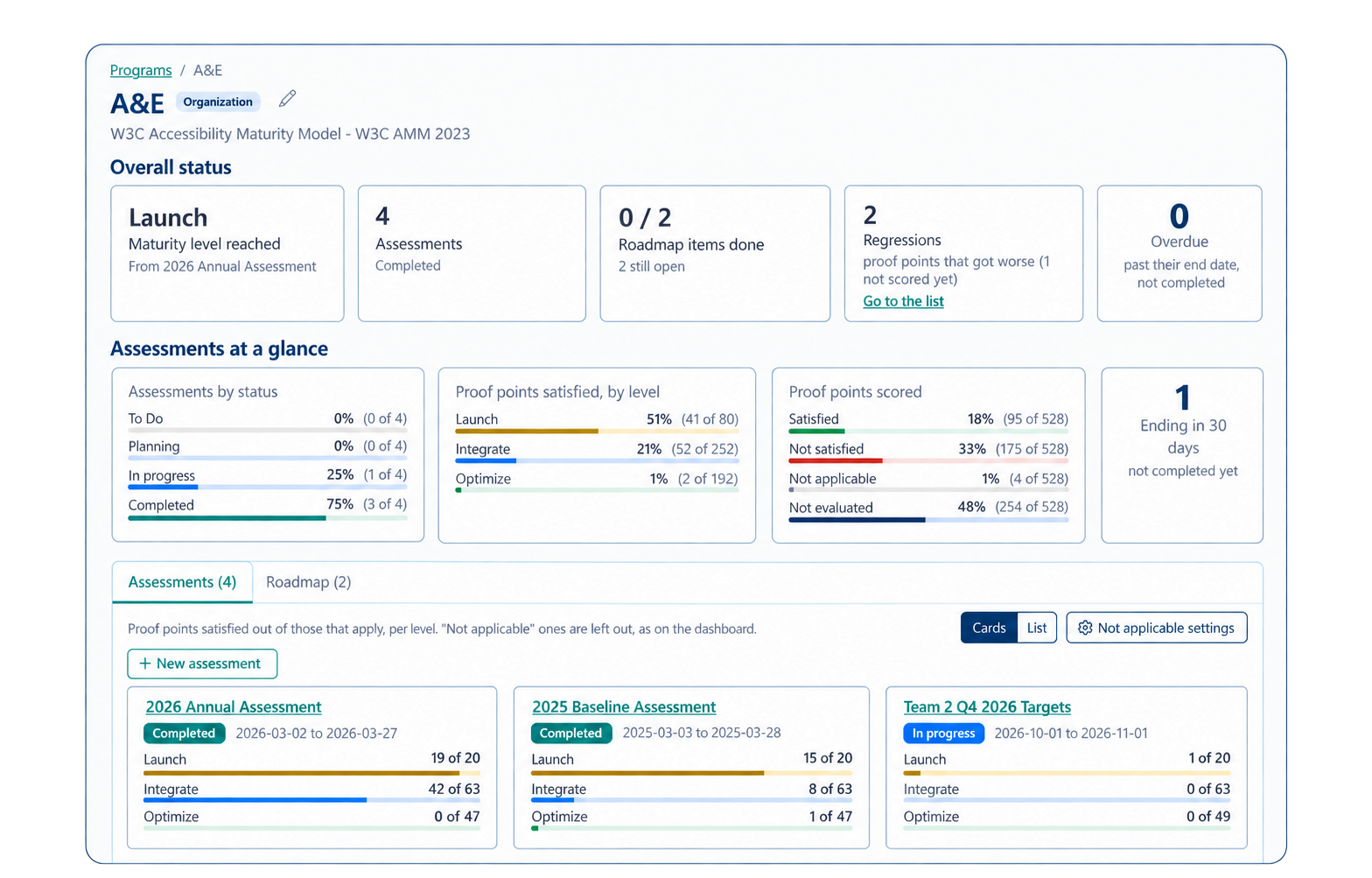Click the In progress status bar under Assessments by status

(x=268, y=488)
